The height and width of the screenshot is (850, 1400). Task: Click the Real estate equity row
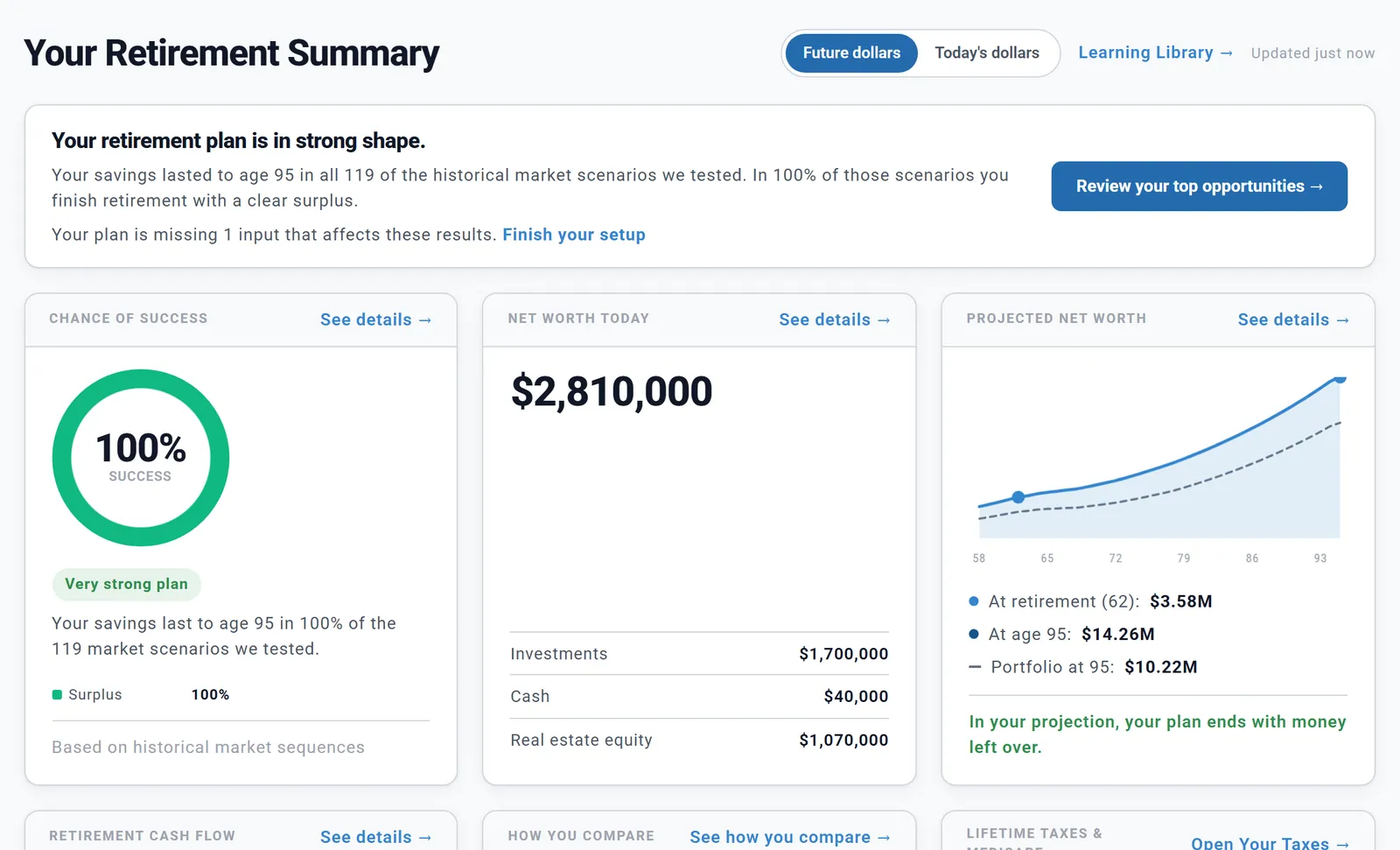pos(699,741)
